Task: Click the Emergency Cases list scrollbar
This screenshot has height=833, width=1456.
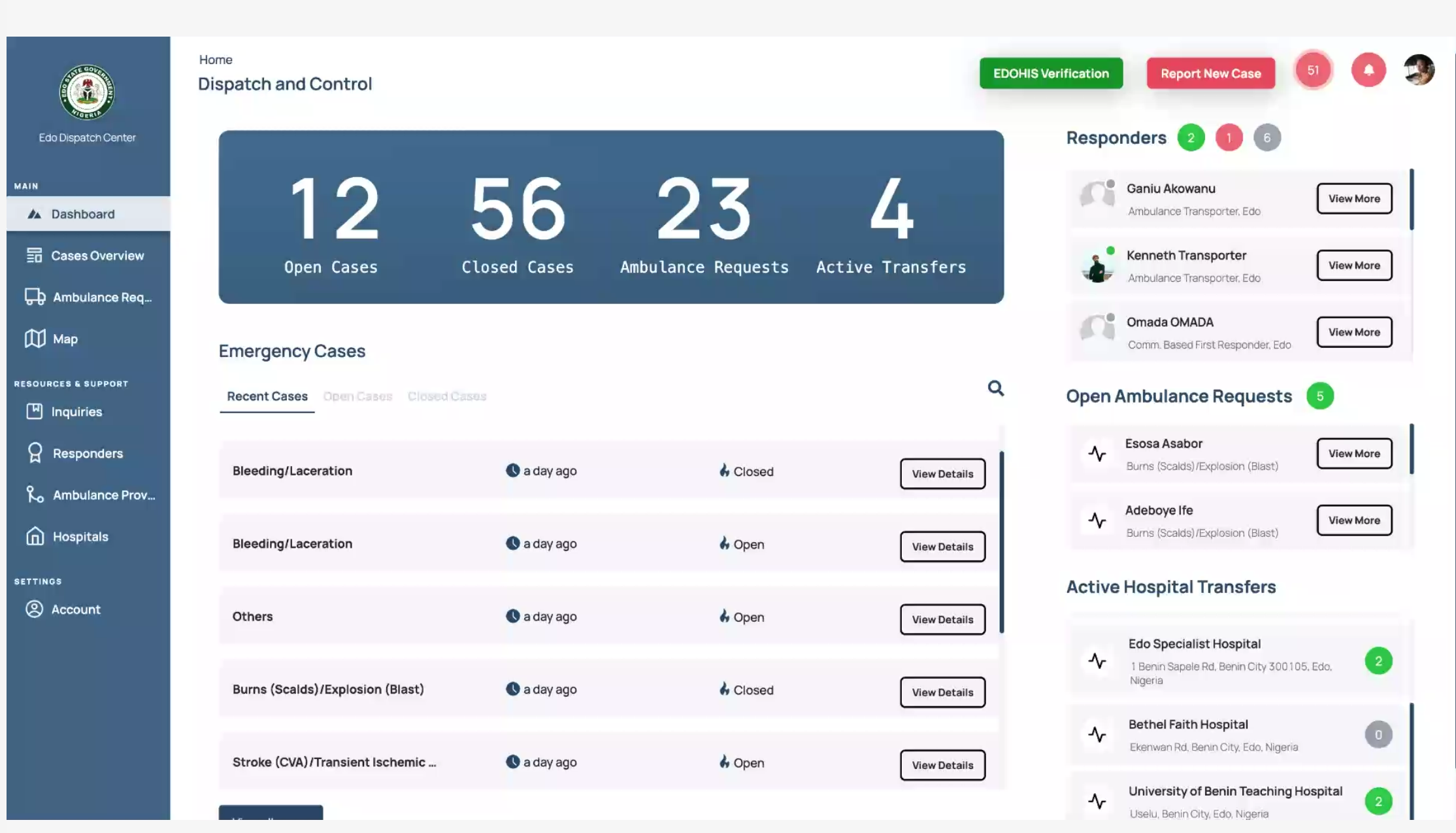Action: 1001,541
